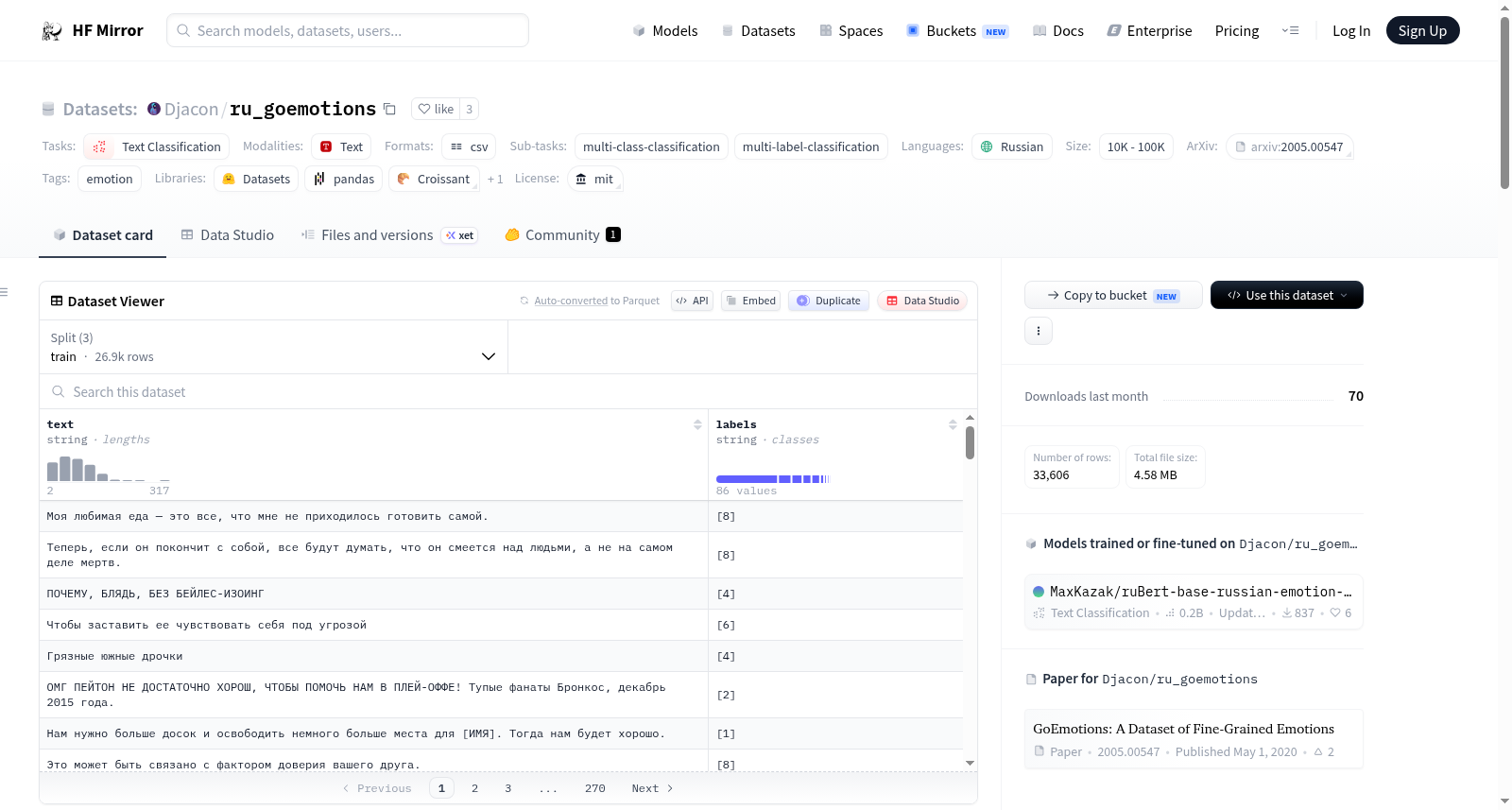The image size is (1512, 810).
Task: Focus the search models and datasets field
Action: pyautogui.click(x=348, y=30)
